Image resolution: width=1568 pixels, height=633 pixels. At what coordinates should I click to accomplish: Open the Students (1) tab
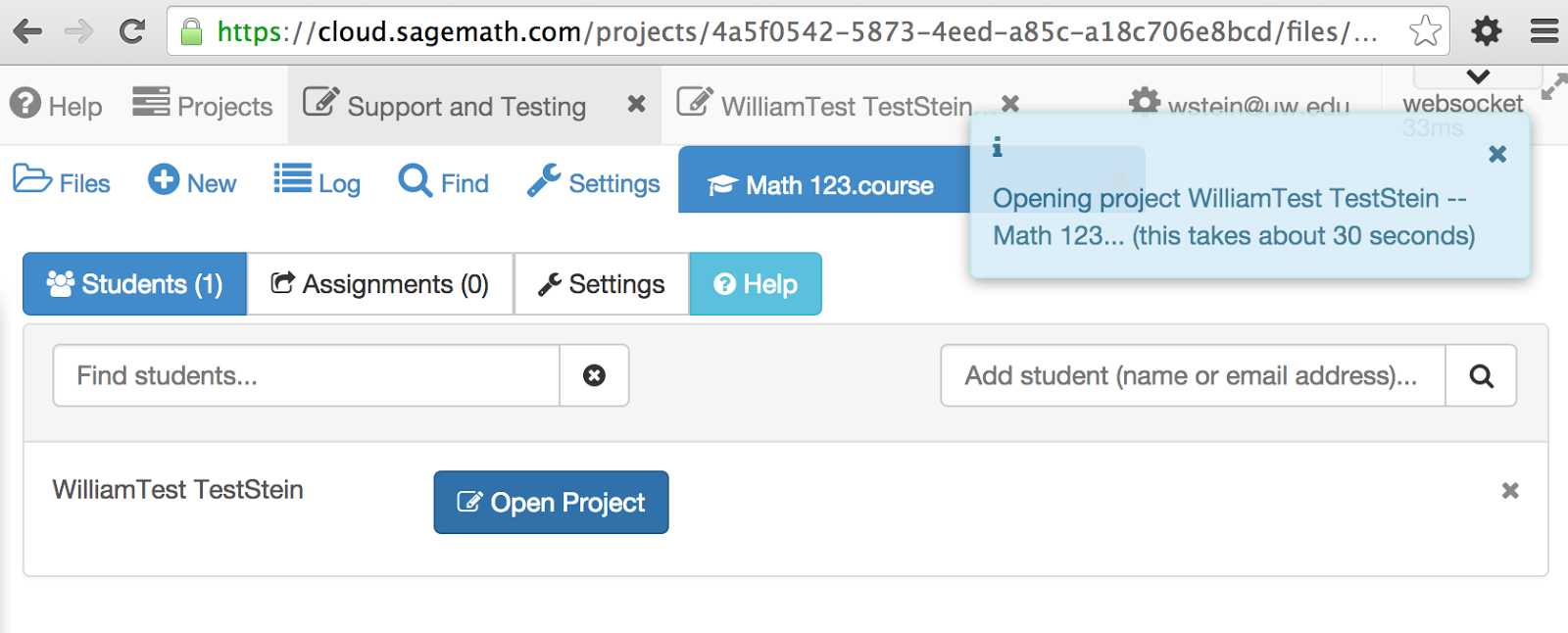(135, 284)
